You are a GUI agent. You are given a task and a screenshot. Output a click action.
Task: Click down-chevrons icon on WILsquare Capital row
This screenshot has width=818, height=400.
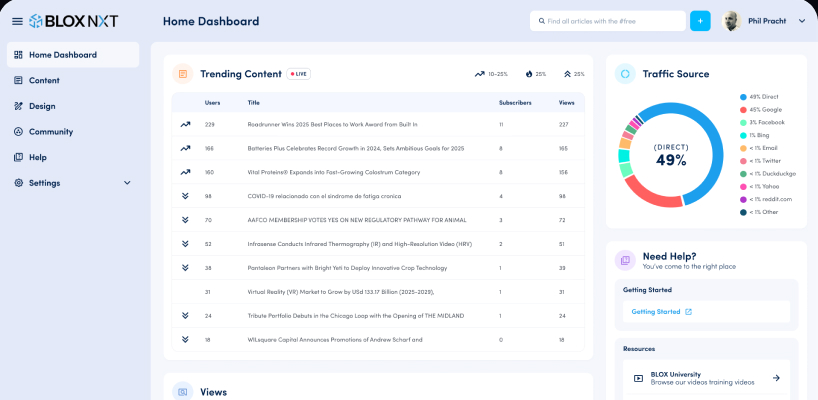coord(185,340)
